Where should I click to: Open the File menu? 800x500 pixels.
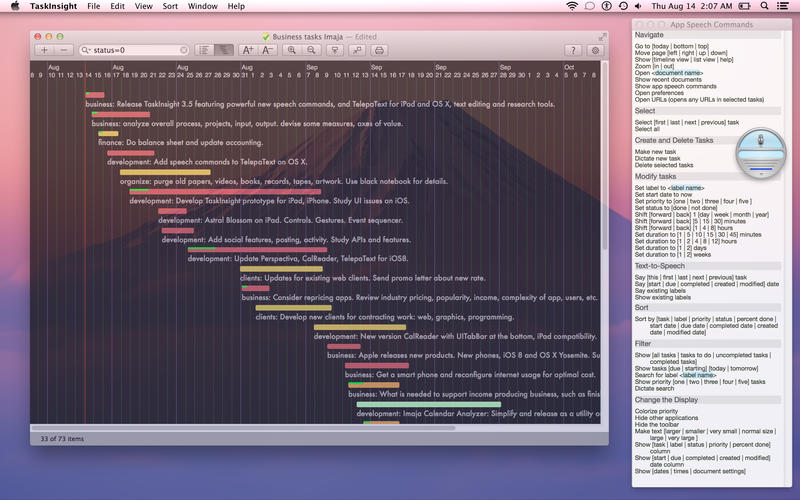point(93,6)
